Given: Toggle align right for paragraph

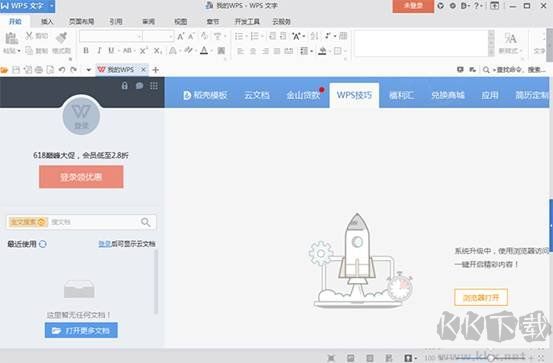Looking at the screenshot, I should click(x=265, y=52).
